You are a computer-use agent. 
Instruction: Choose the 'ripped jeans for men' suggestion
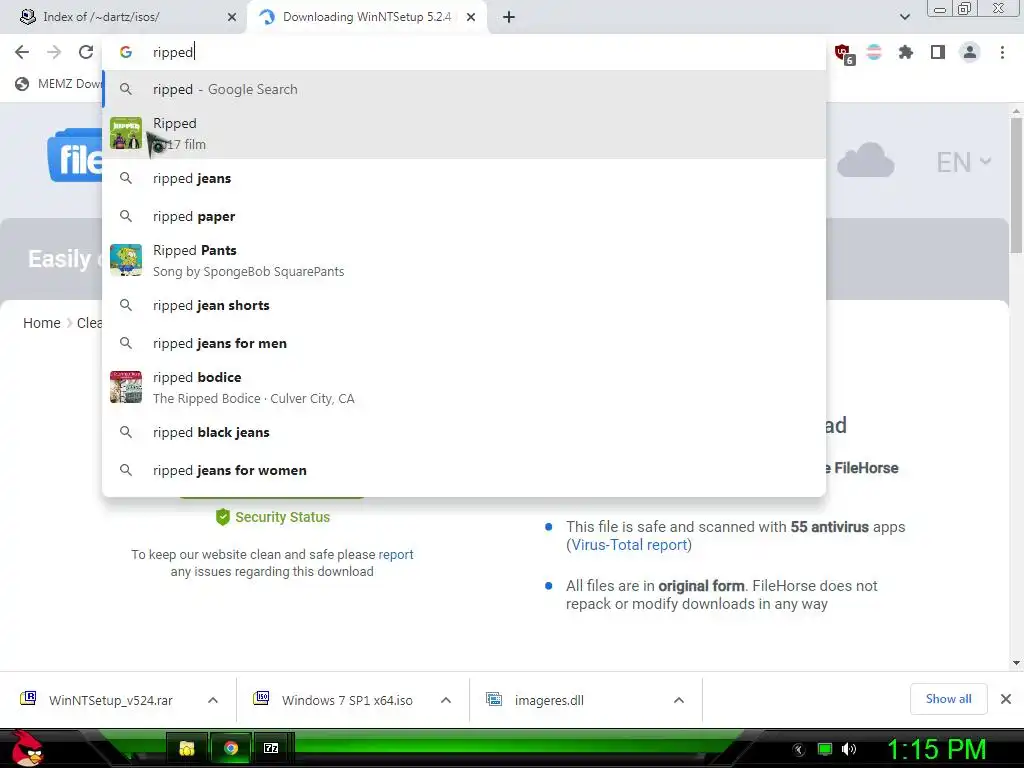[x=464, y=343]
